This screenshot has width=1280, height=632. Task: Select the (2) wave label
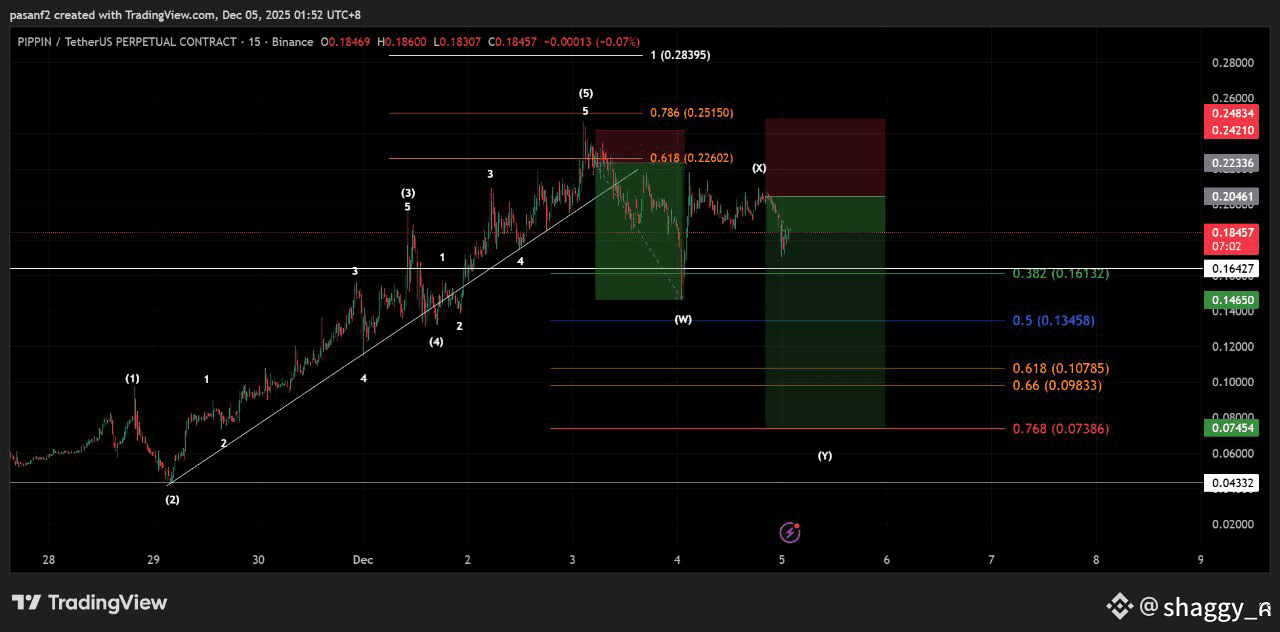click(x=173, y=499)
